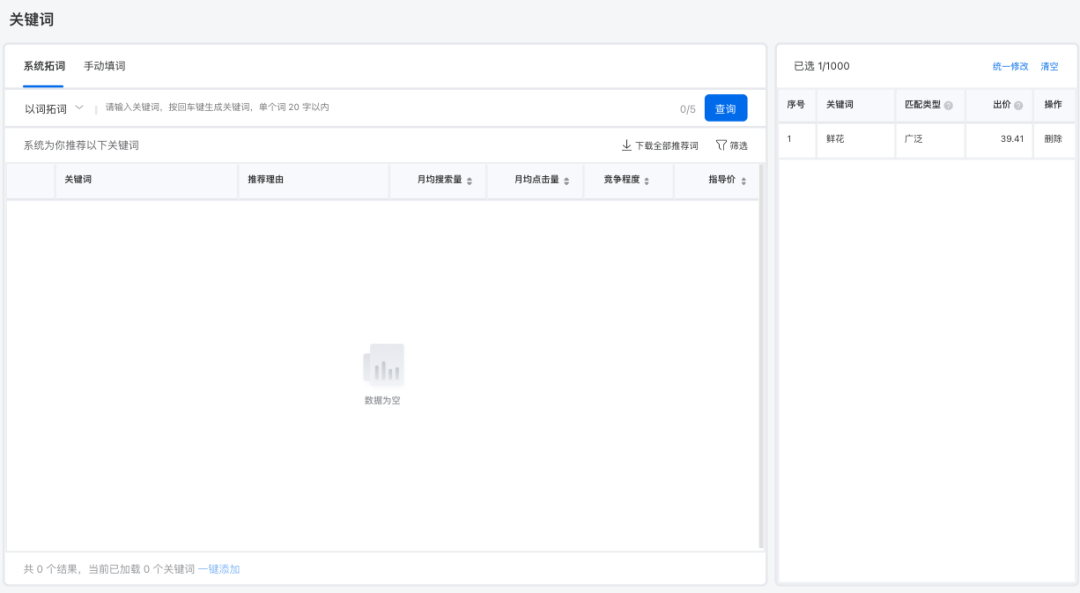Sort by 月均搜索量 using its sort arrows

click(469, 181)
